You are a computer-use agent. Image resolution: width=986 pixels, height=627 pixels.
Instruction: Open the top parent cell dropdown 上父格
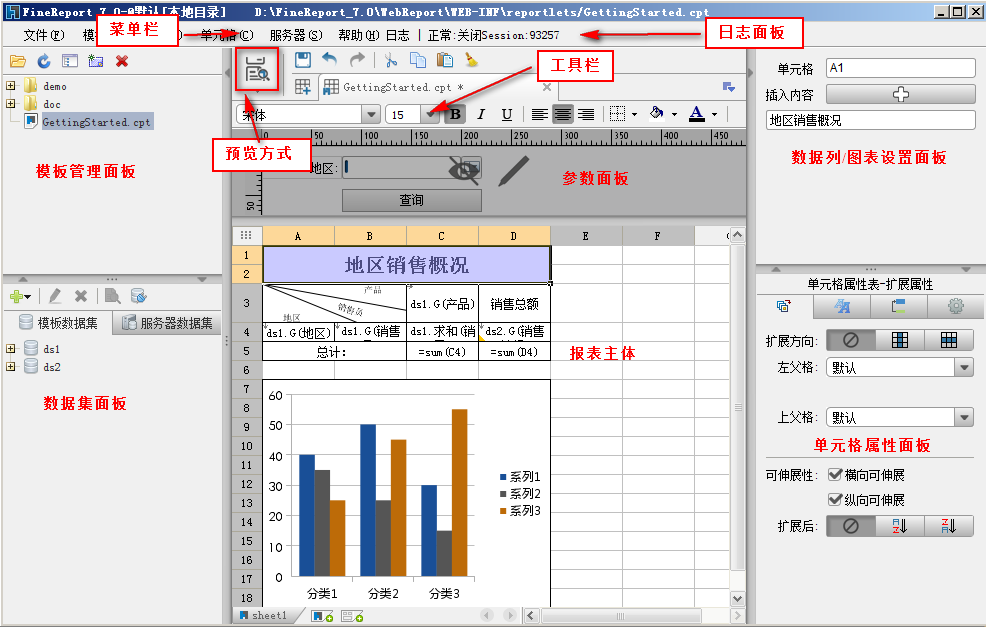pyautogui.click(x=964, y=417)
